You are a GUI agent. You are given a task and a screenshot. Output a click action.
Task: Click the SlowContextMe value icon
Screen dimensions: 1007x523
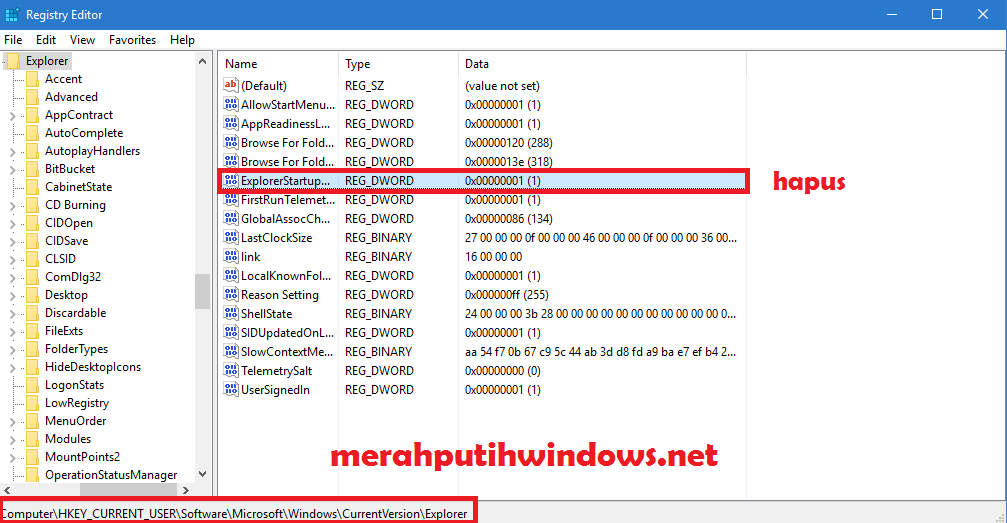231,351
